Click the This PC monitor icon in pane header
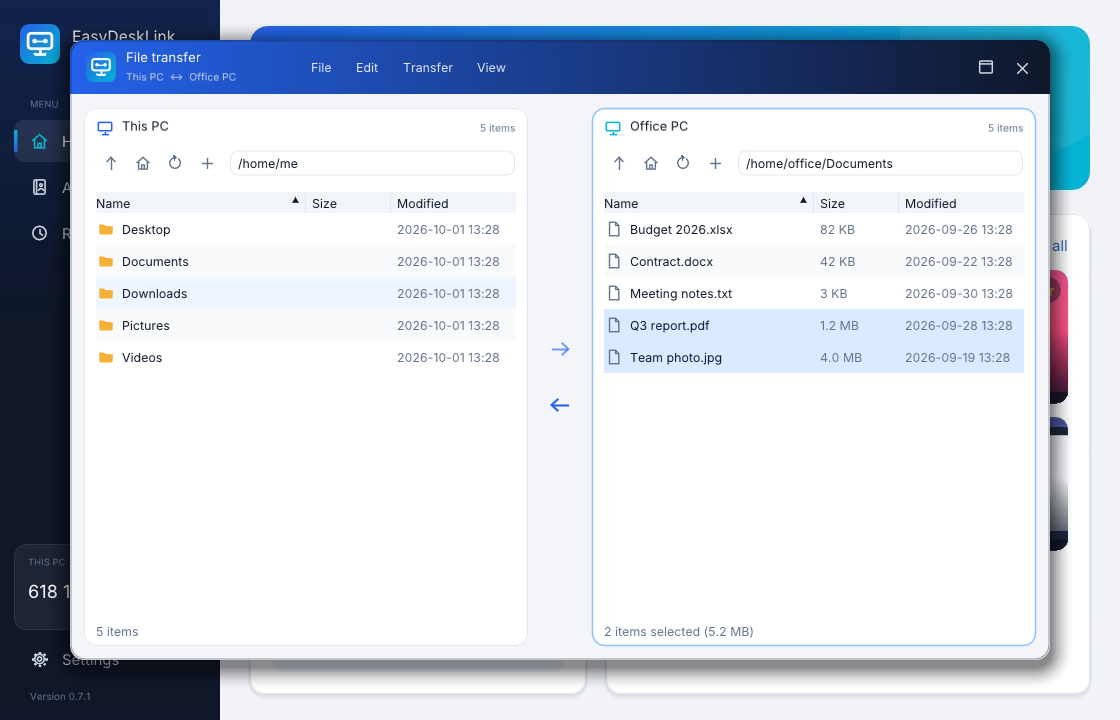 tap(105, 128)
